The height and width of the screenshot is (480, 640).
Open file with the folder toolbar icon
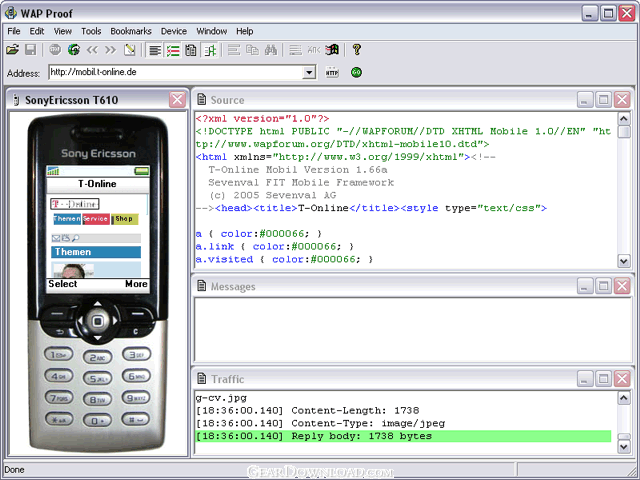13,50
